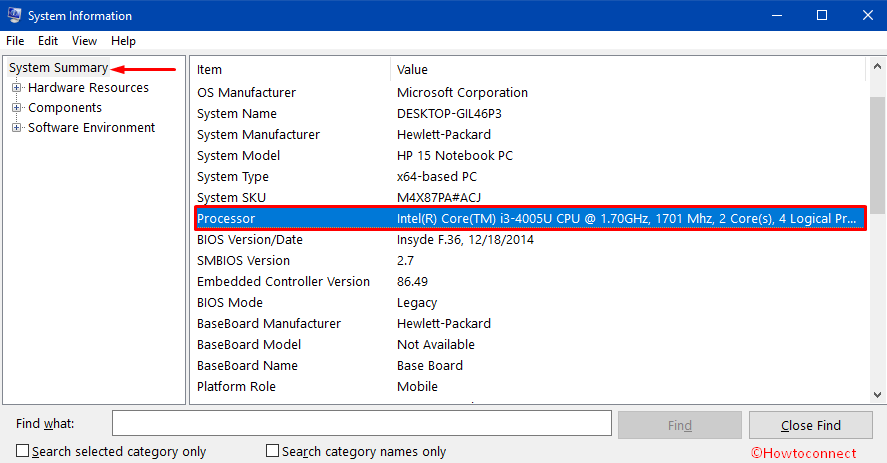This screenshot has width=887, height=463.
Task: Open the Help menu
Action: pos(123,41)
